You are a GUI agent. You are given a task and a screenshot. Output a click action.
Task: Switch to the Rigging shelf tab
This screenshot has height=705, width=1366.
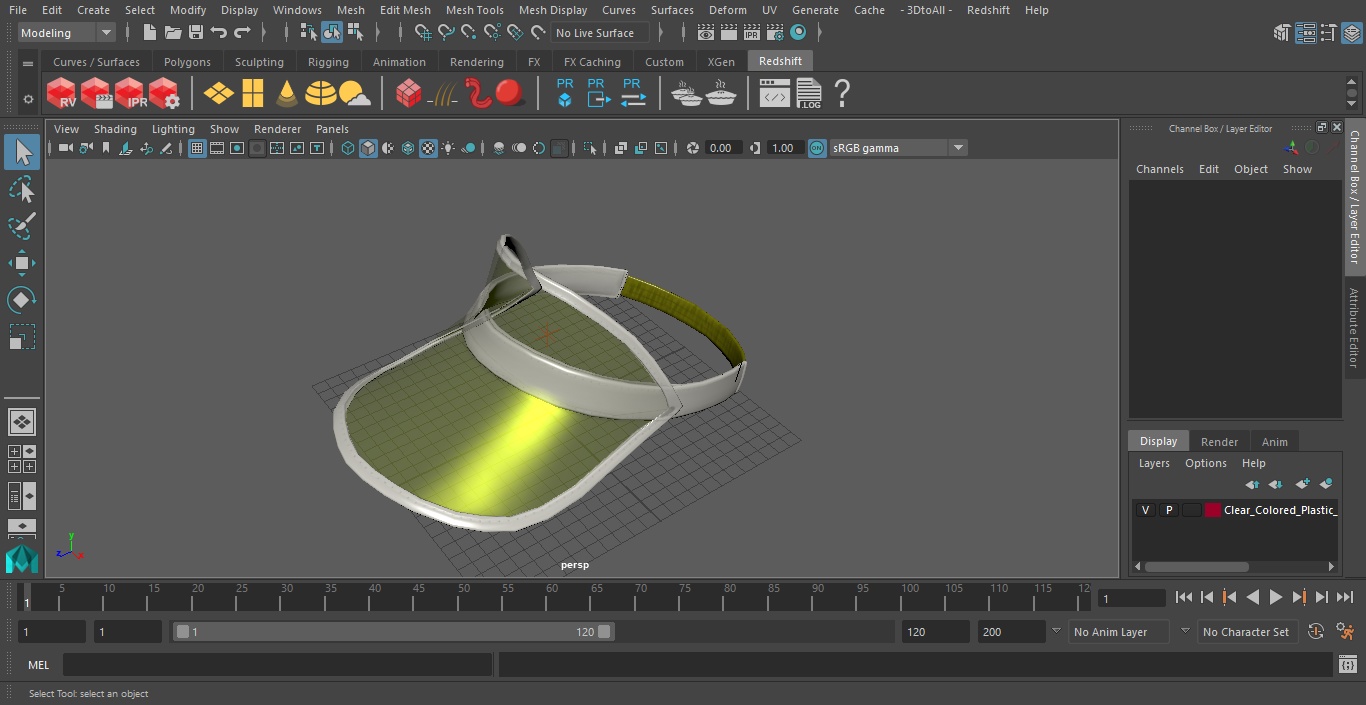coord(328,62)
